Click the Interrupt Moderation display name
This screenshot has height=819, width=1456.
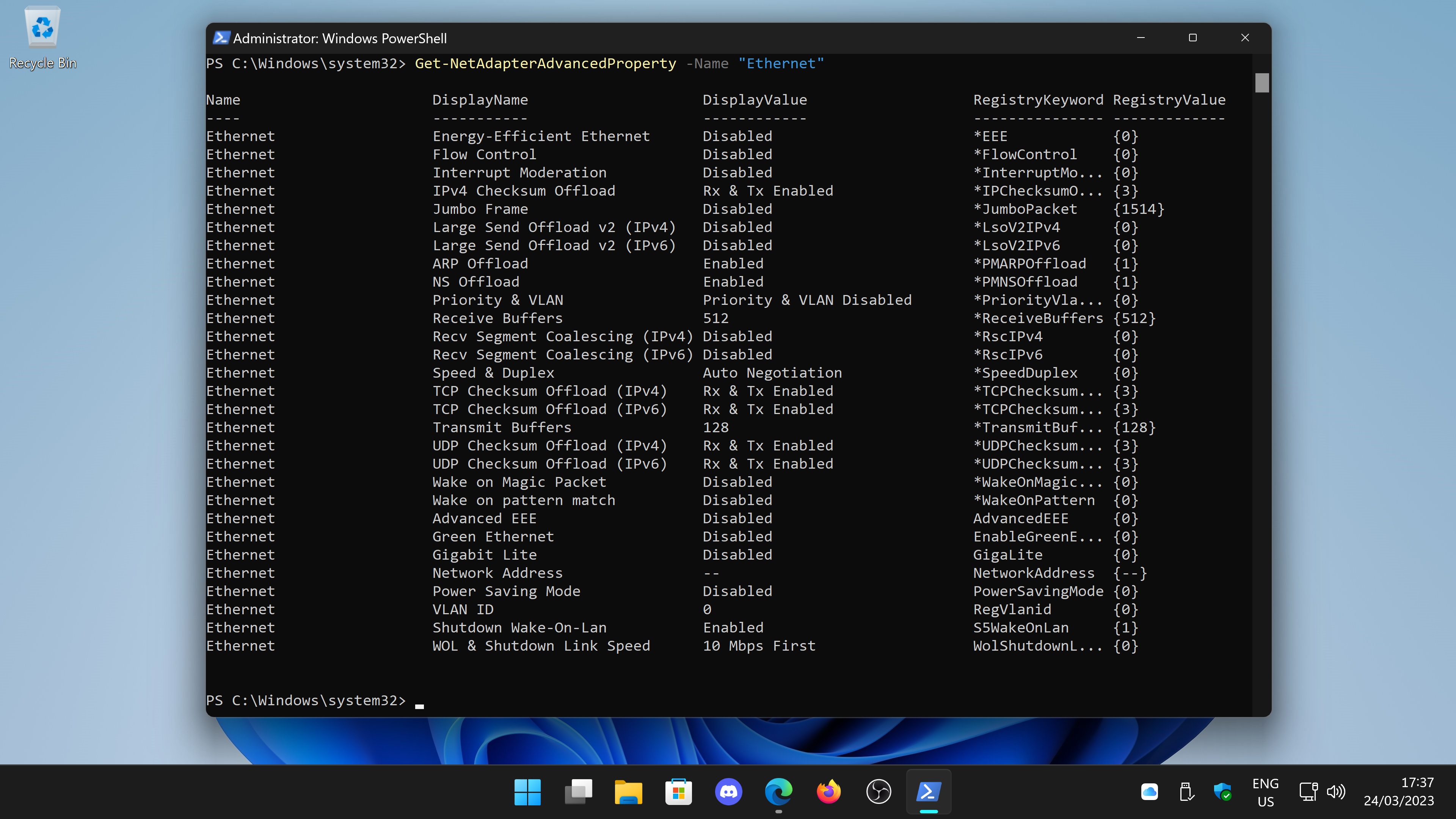click(x=519, y=173)
